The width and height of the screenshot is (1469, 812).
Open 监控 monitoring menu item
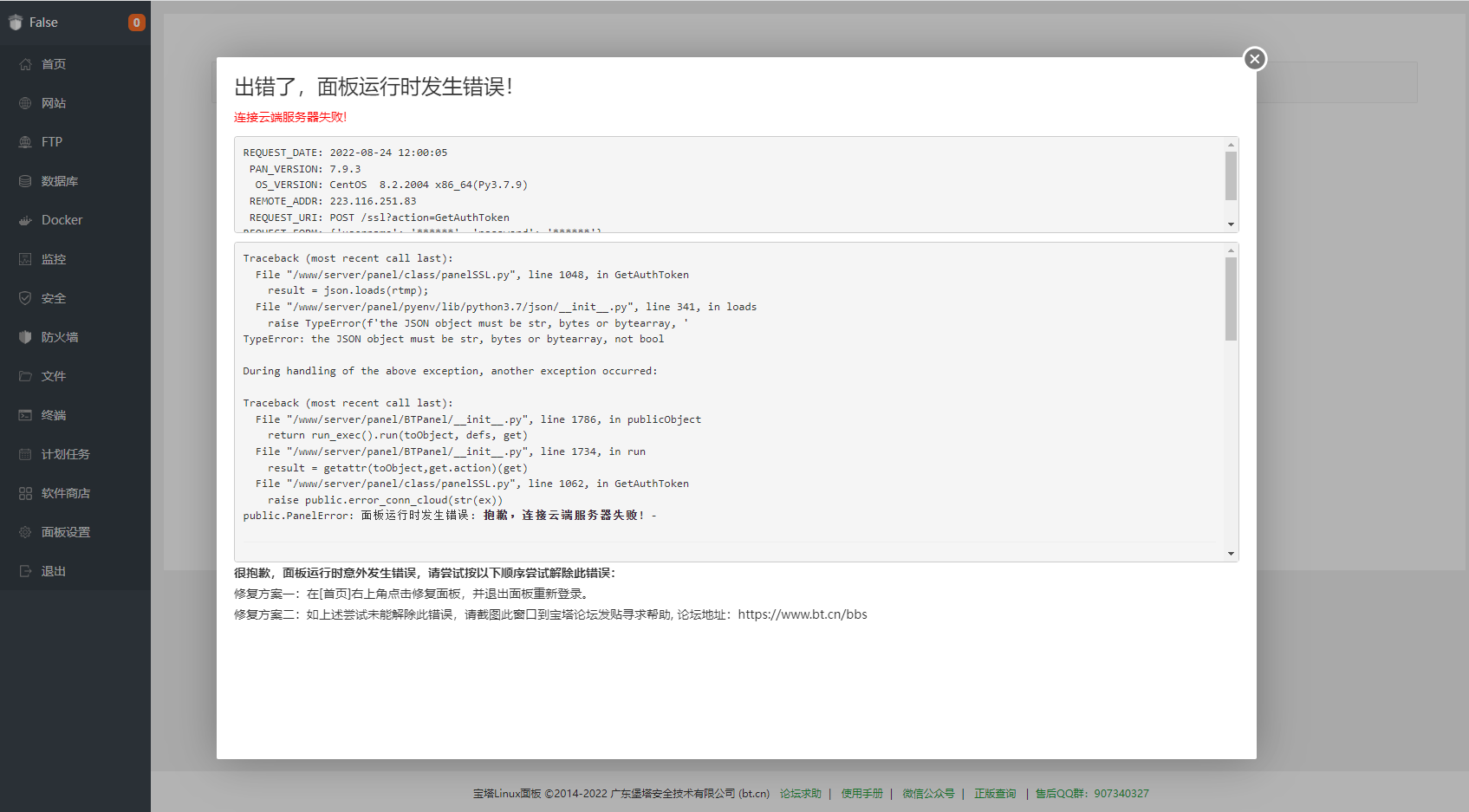tap(54, 259)
